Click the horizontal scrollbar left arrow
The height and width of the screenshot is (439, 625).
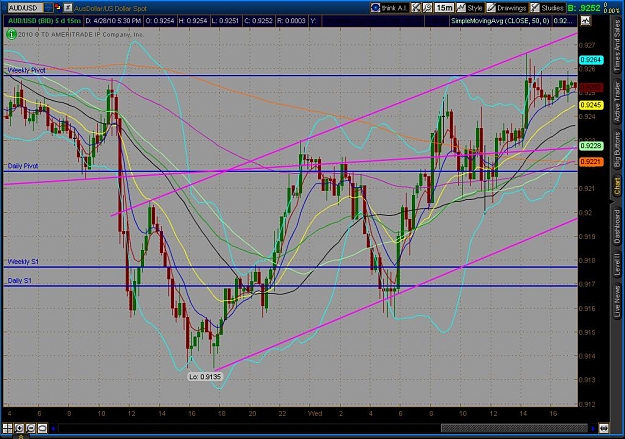[53, 428]
